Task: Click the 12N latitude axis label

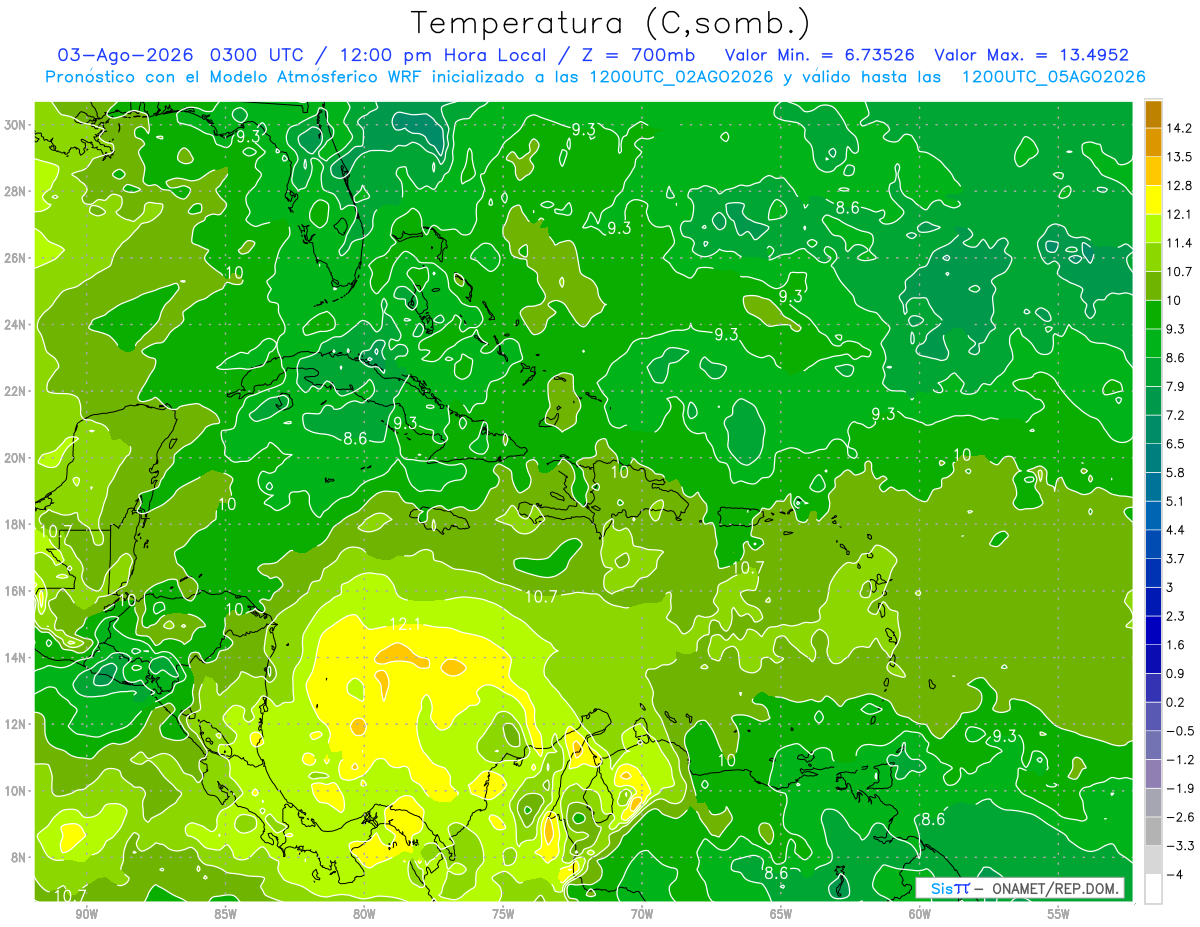Action: tap(17, 724)
